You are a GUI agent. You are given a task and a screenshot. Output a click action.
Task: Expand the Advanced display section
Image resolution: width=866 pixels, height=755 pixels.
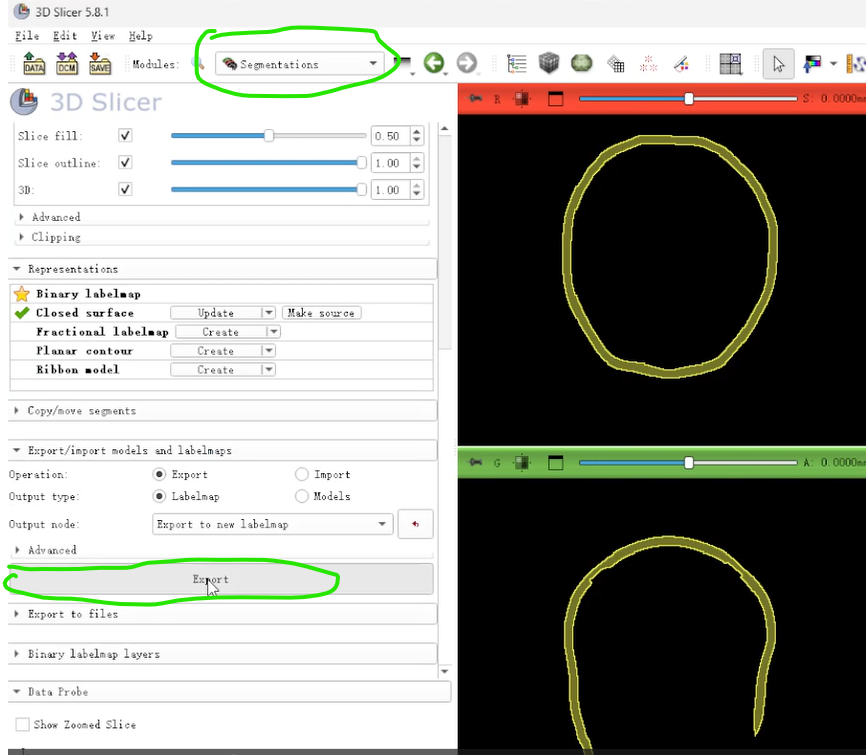pos(221,217)
